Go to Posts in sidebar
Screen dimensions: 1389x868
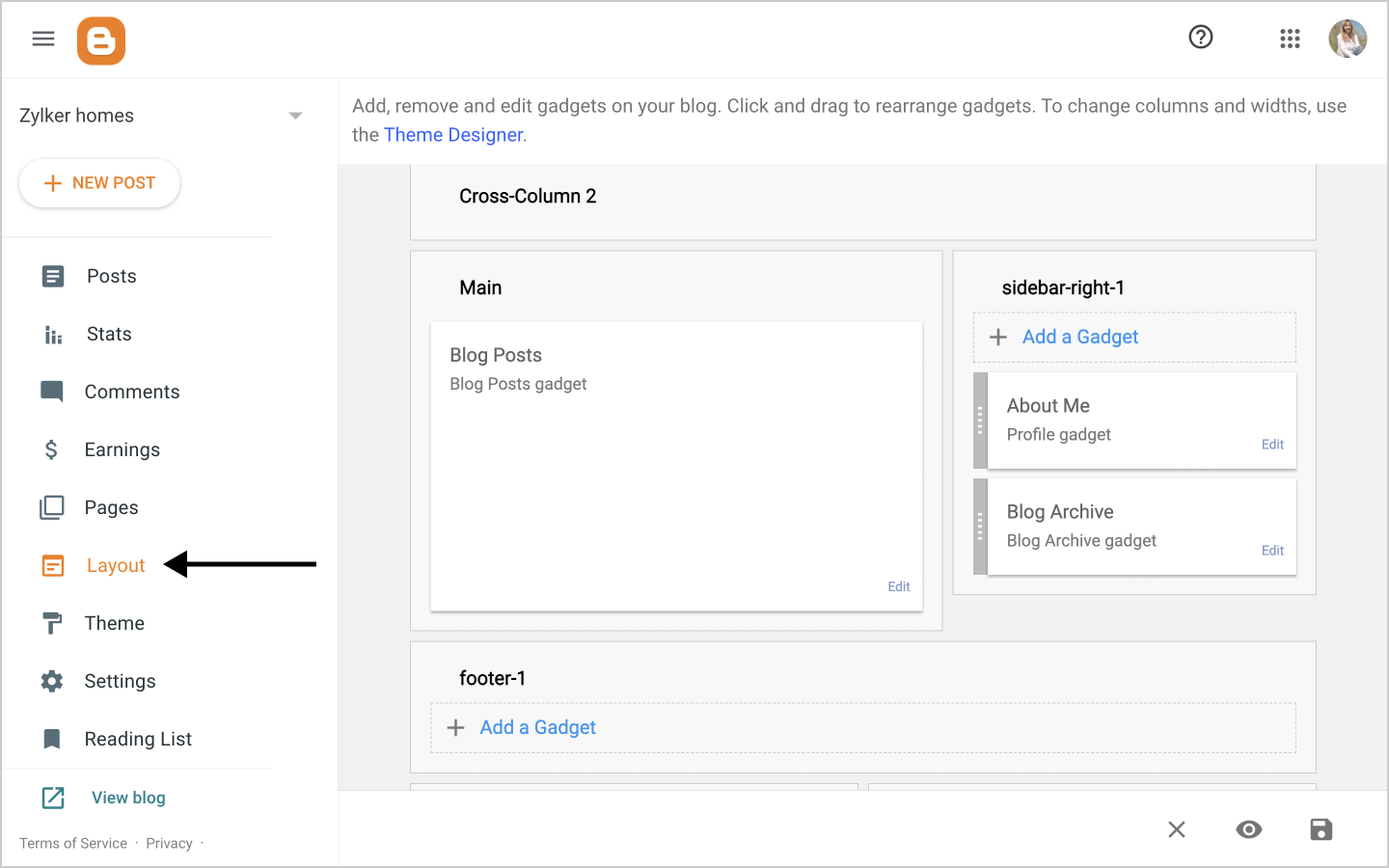tap(111, 277)
